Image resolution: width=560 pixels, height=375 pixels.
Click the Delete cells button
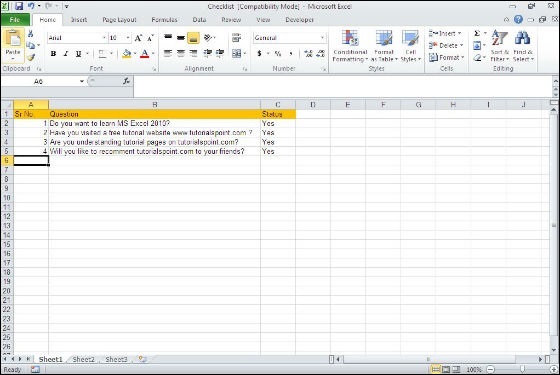click(446, 46)
